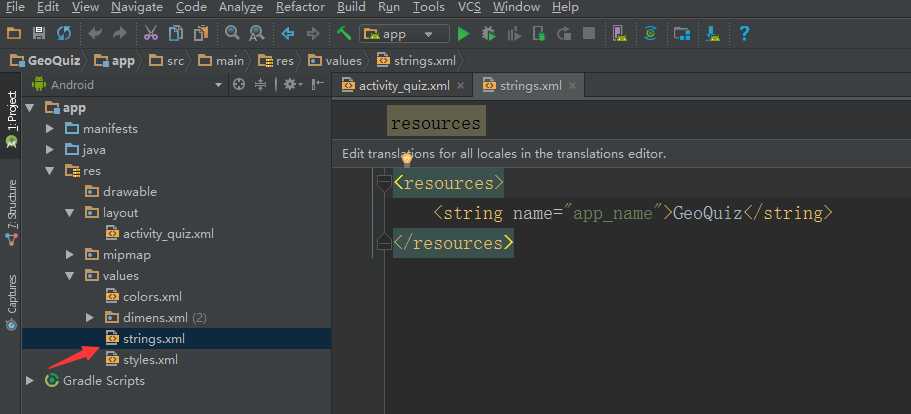The width and height of the screenshot is (911, 414).
Task: Make project with green hammer icon
Action: (x=344, y=34)
